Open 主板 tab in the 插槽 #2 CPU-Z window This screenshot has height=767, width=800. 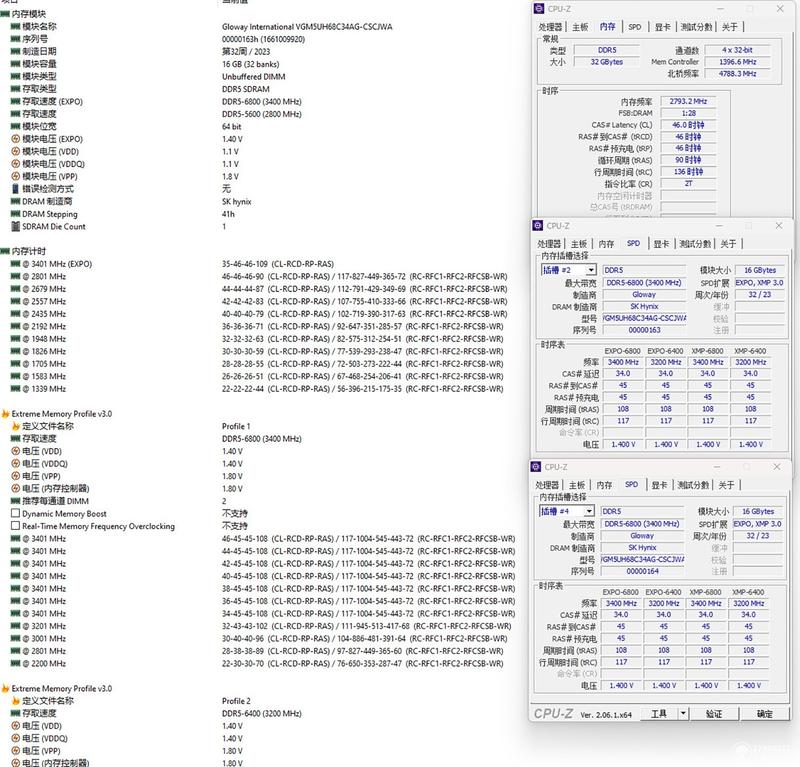[579, 244]
